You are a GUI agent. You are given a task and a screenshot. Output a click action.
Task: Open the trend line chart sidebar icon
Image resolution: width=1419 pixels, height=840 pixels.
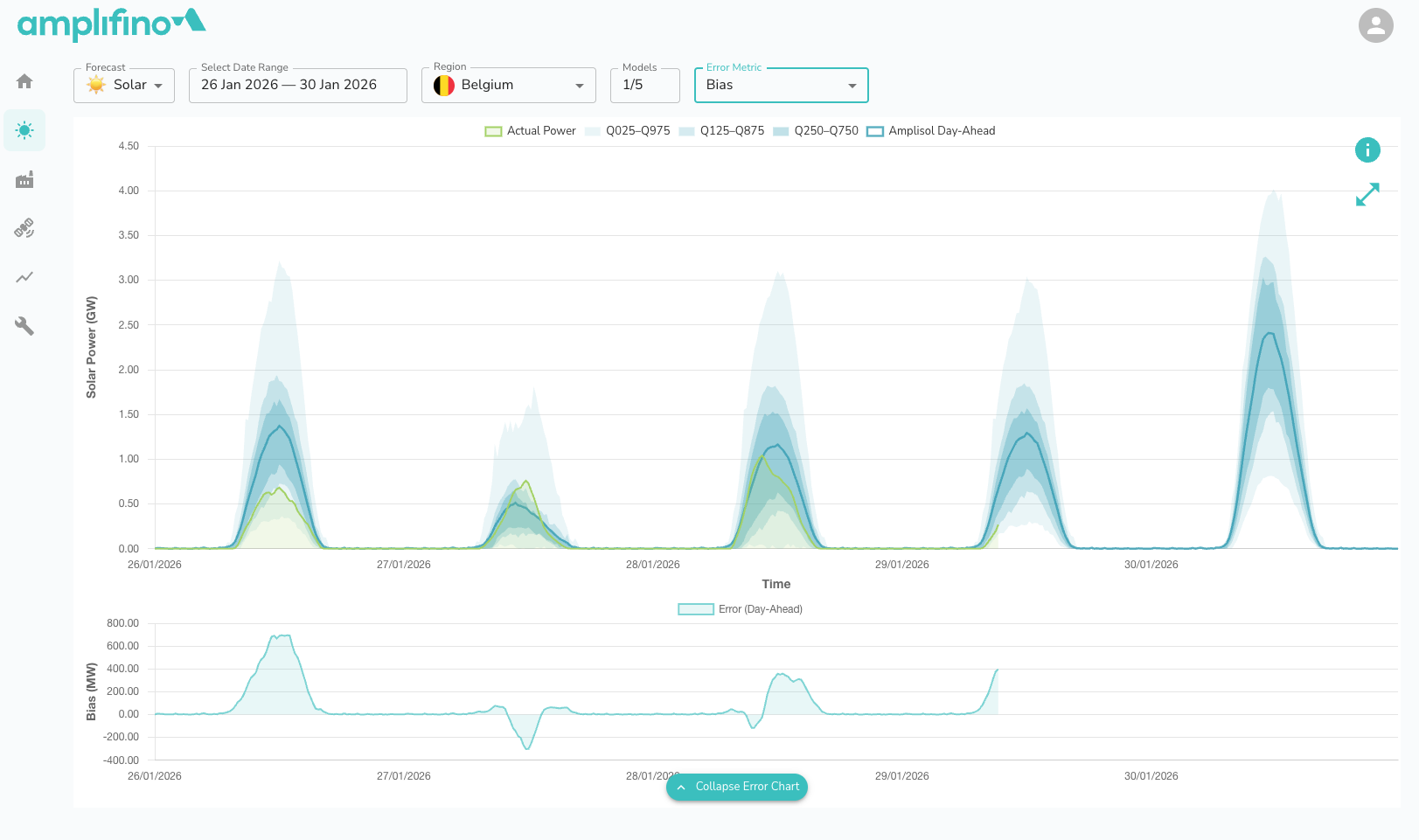[24, 277]
